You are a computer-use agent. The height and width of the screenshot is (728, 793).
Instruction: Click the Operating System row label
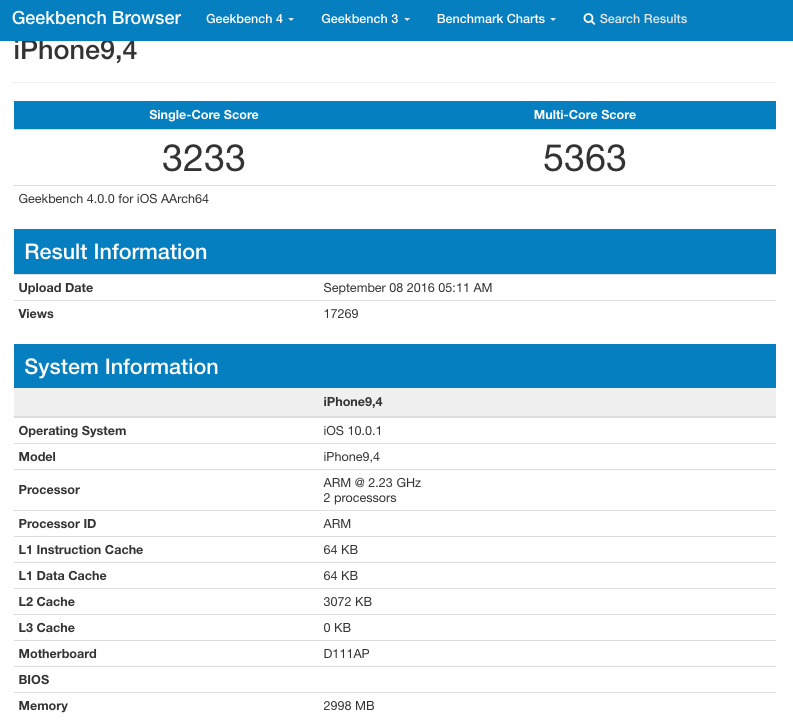pyautogui.click(x=72, y=431)
